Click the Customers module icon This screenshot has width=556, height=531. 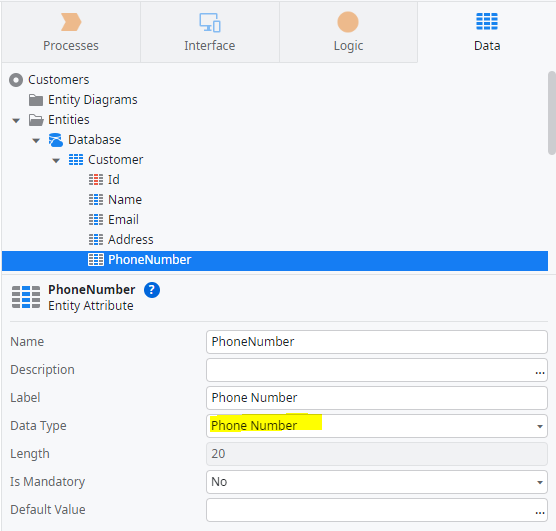point(16,80)
